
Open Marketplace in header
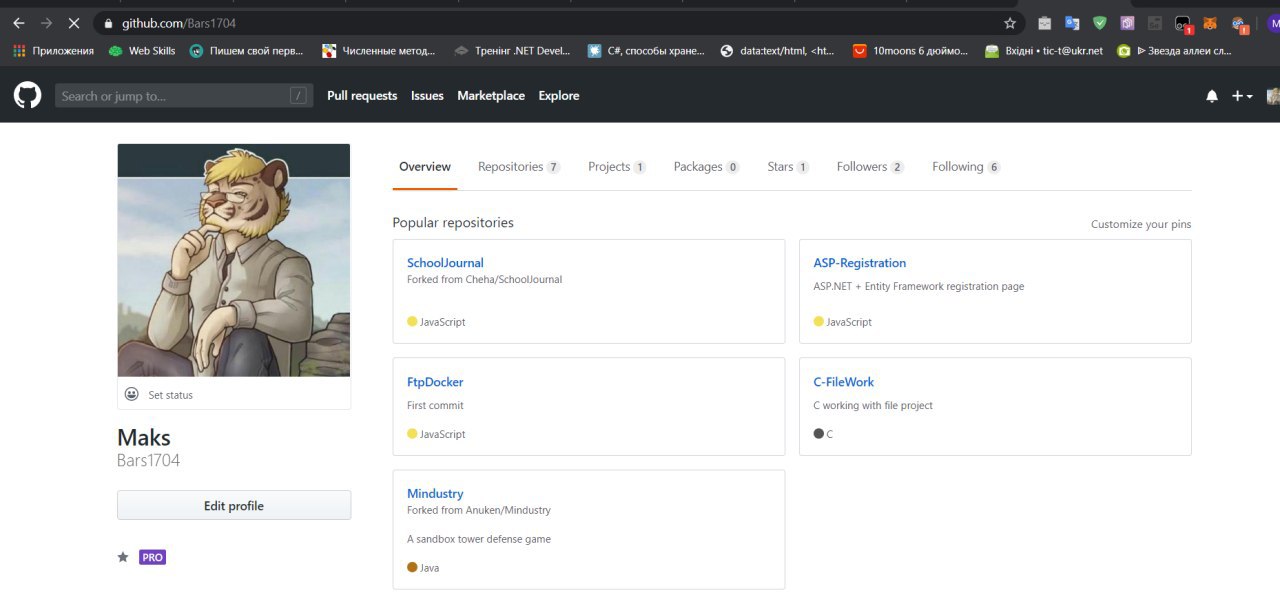pos(491,96)
